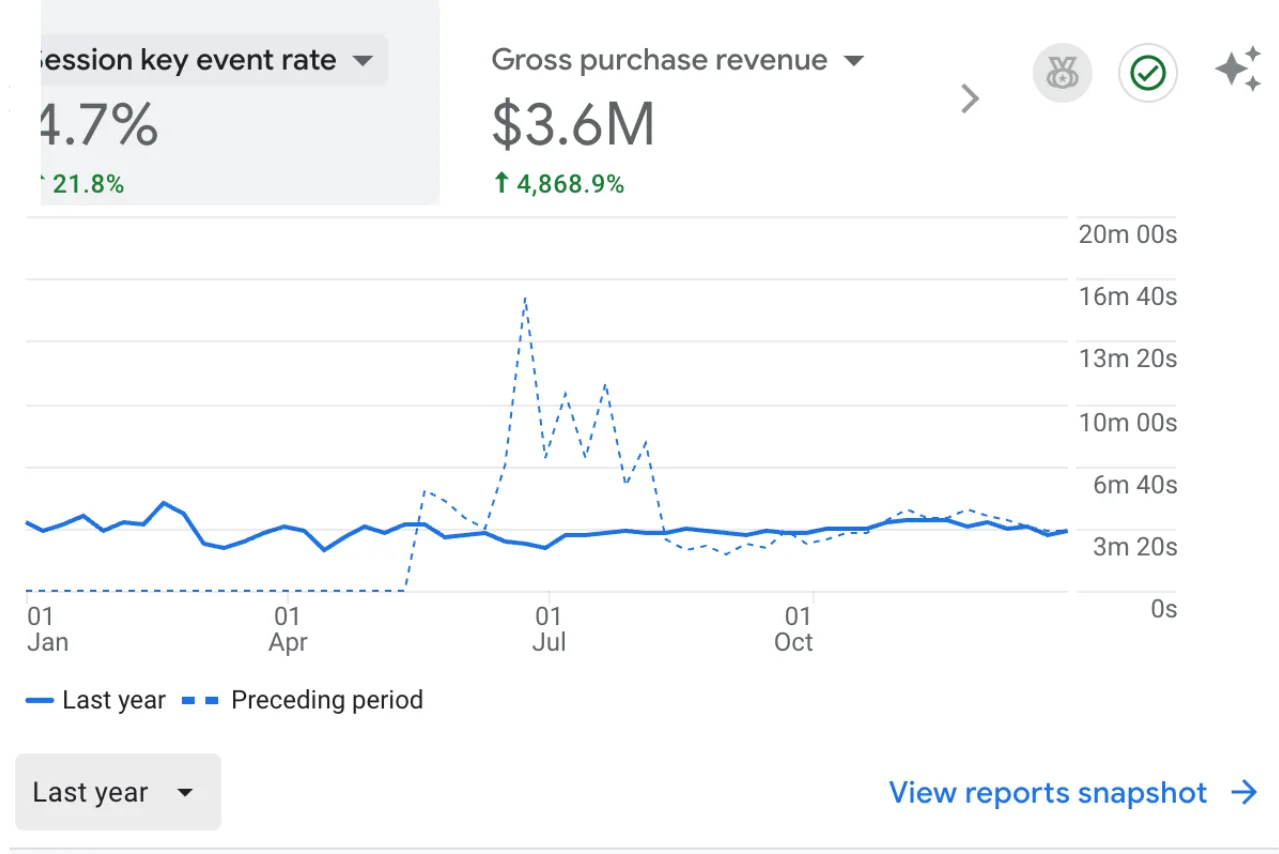1279x854 pixels.
Task: Open the Last year date range dropdown
Action: 118,793
